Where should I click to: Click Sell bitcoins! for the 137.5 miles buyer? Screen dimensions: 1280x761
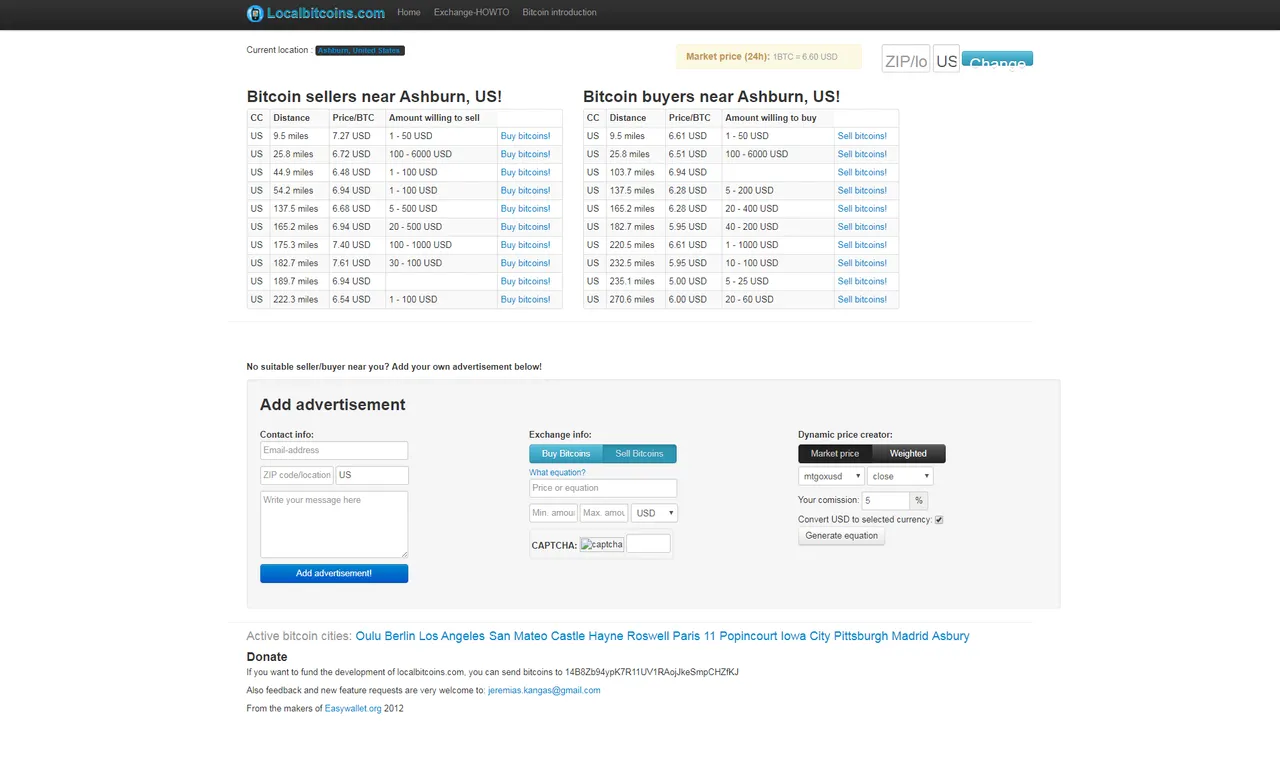(862, 190)
